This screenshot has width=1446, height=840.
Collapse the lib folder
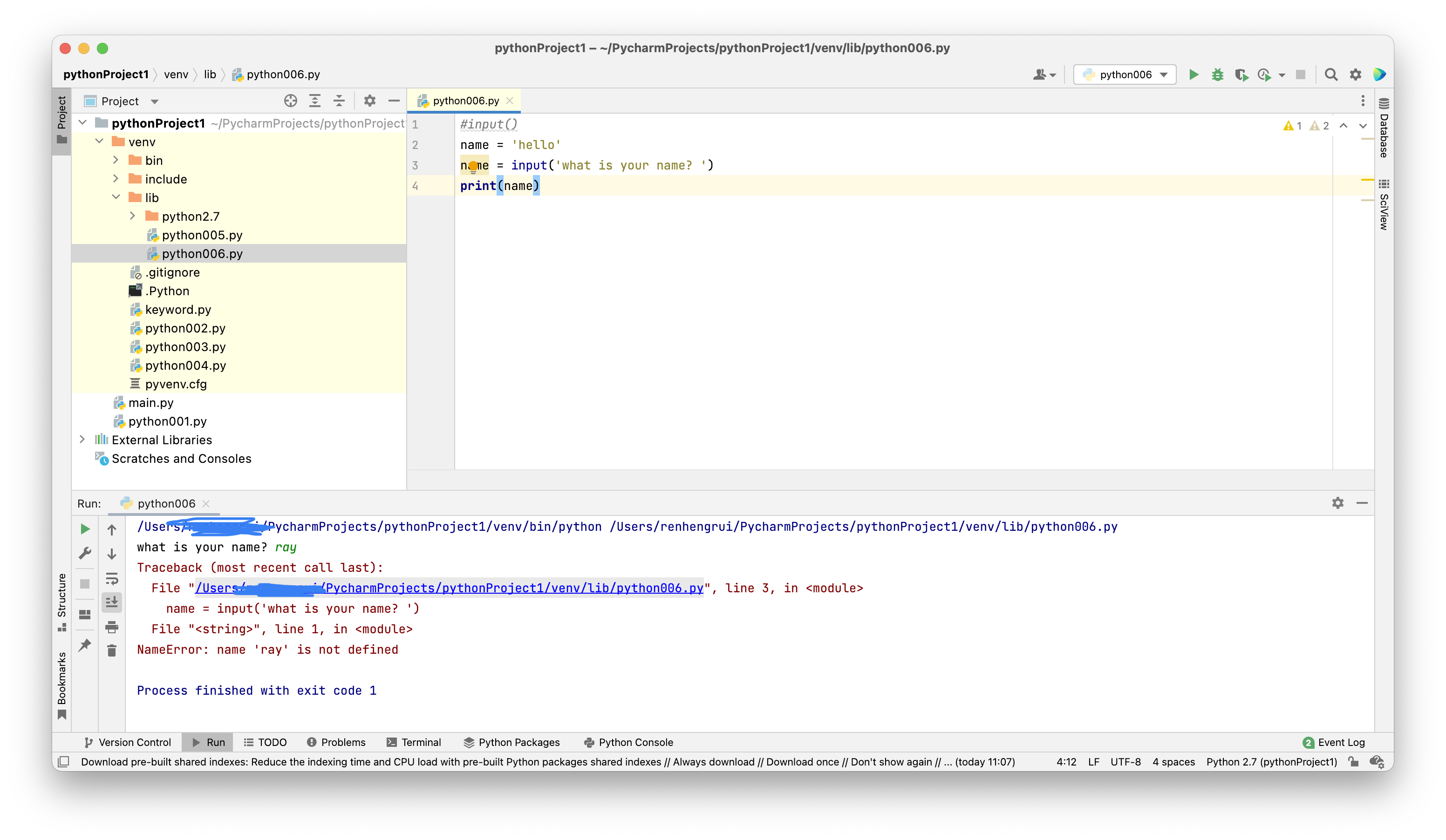(116, 197)
